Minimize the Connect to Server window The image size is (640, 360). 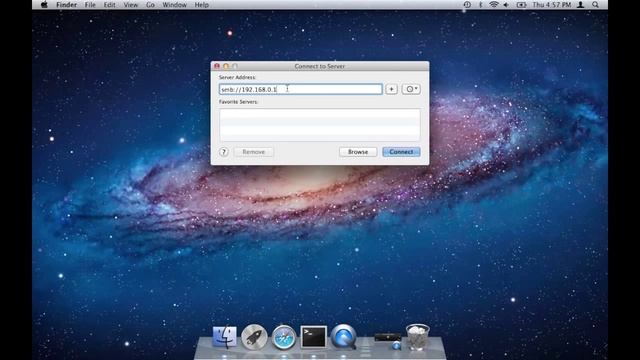[226, 66]
